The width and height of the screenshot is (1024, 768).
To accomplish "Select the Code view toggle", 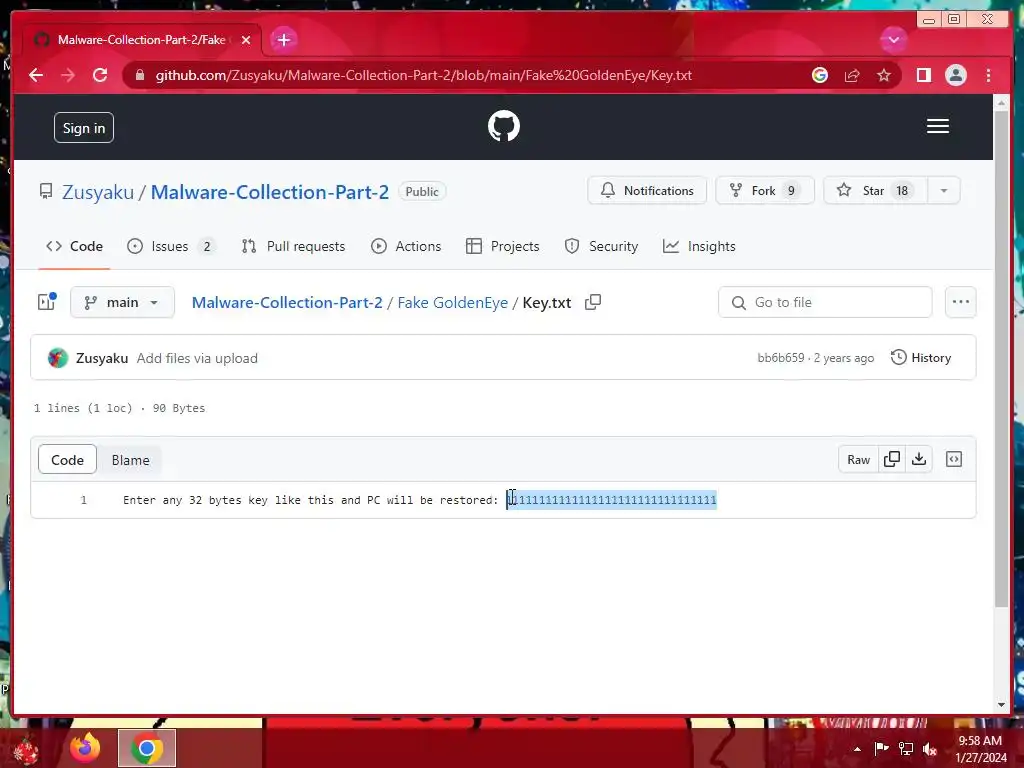I will point(67,460).
